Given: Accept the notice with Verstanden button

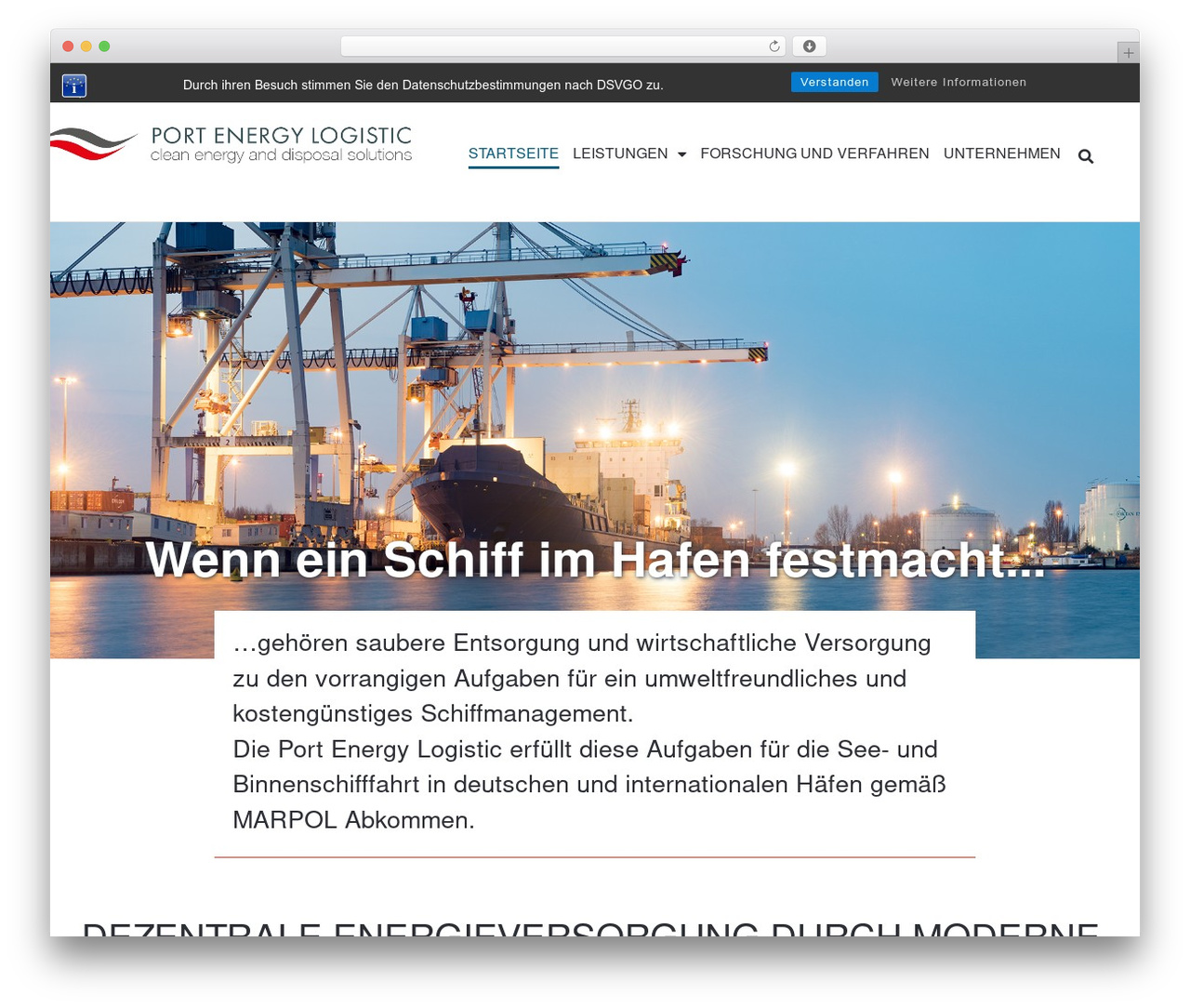Looking at the screenshot, I should pos(834,82).
